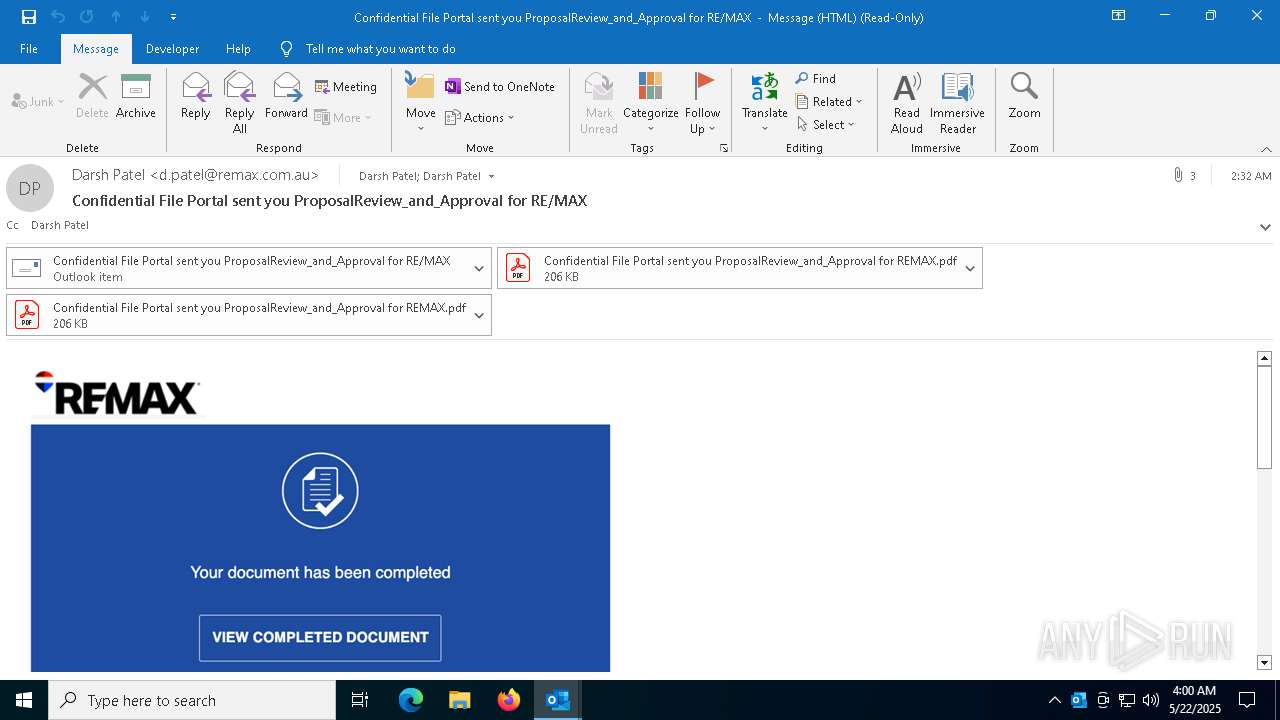Click the DP sender avatar
The height and width of the screenshot is (720, 1280).
[x=30, y=188]
